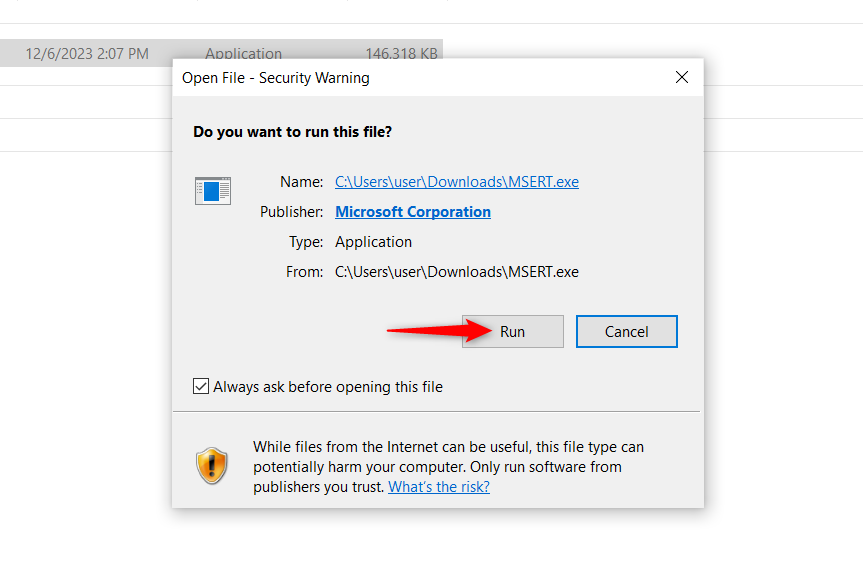The image size is (863, 563).
Task: Click the Publisher: field label
Action: tap(291, 212)
